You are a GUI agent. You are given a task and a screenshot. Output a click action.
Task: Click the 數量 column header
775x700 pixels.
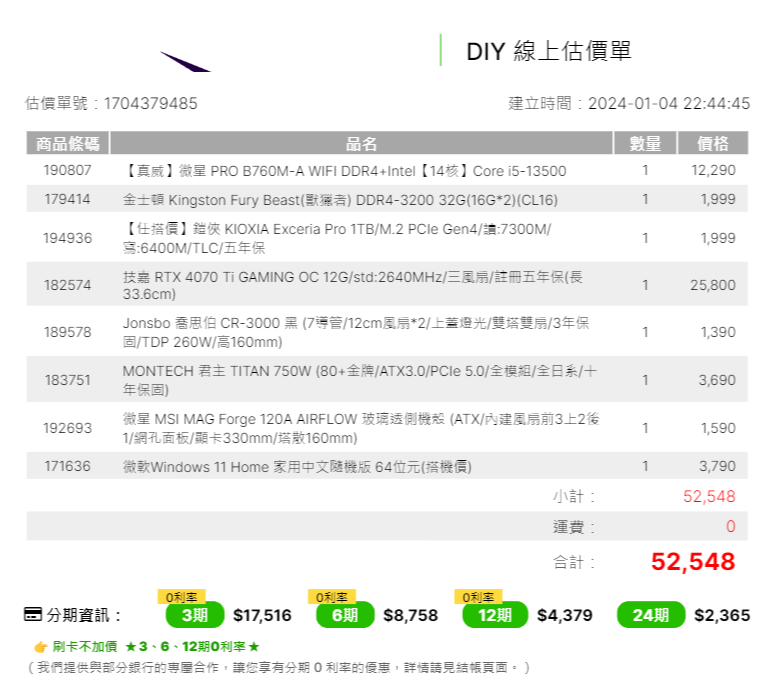click(645, 143)
